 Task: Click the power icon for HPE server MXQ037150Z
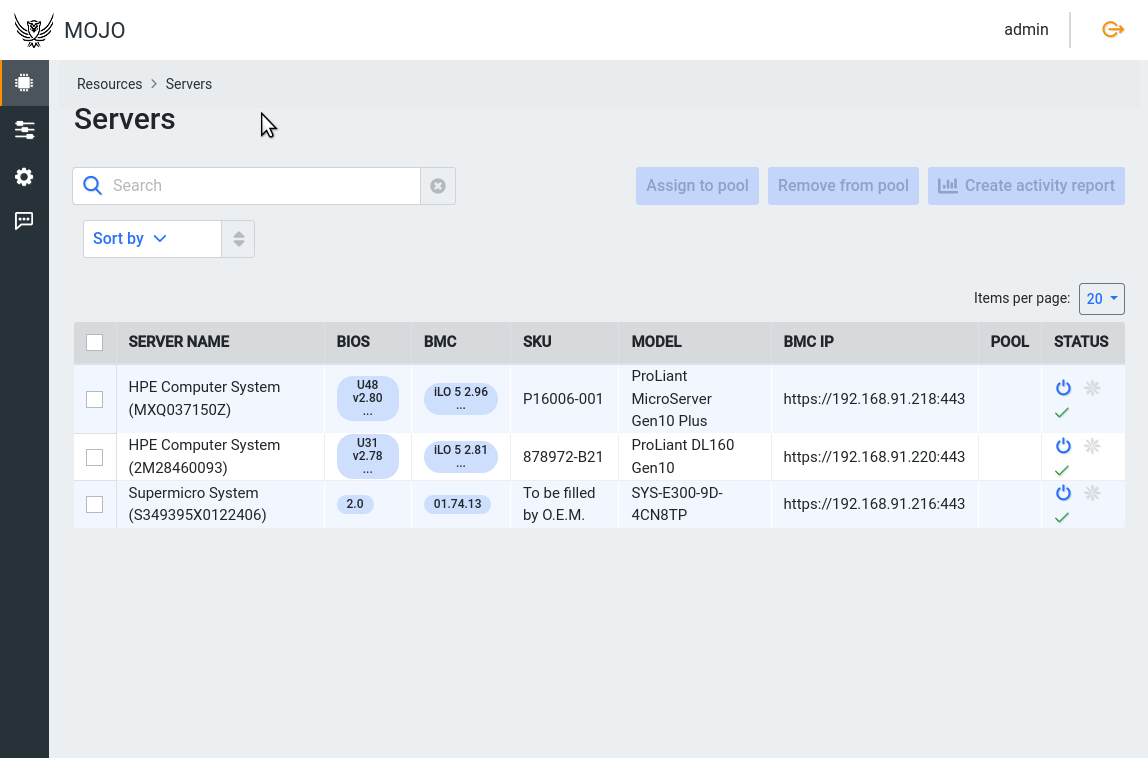tap(1062, 388)
